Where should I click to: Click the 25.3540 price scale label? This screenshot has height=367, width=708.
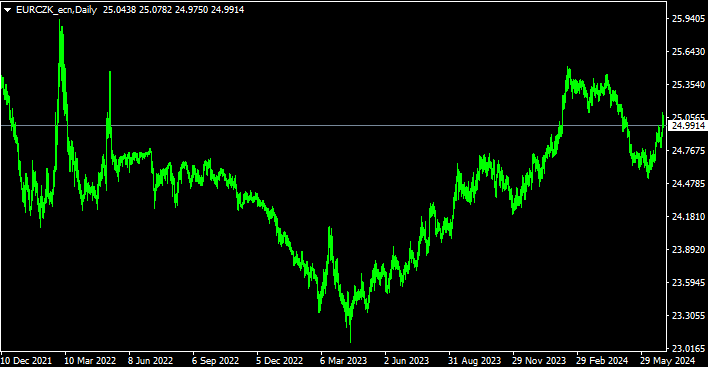[688, 84]
